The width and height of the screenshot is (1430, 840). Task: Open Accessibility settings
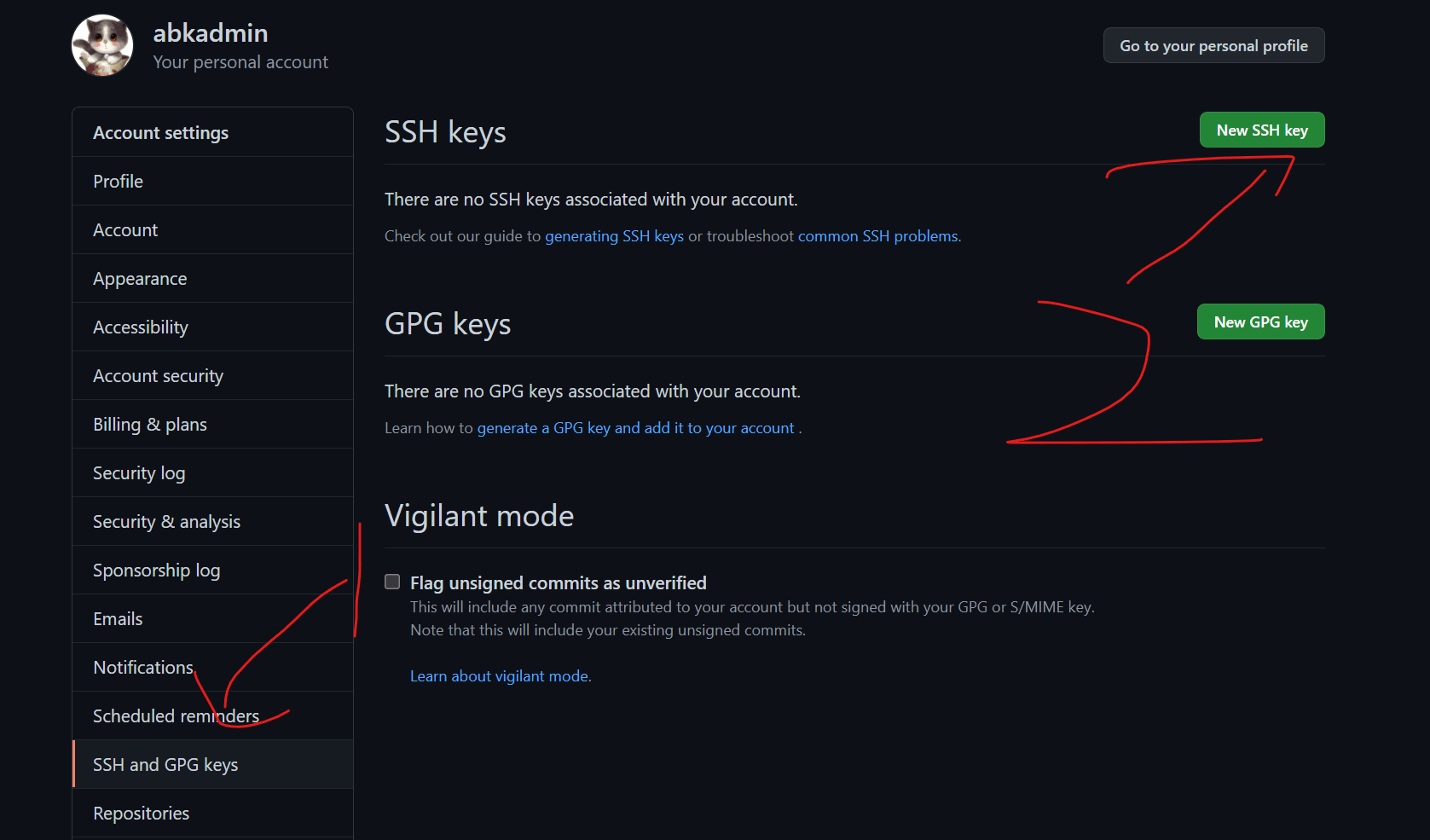213,327
